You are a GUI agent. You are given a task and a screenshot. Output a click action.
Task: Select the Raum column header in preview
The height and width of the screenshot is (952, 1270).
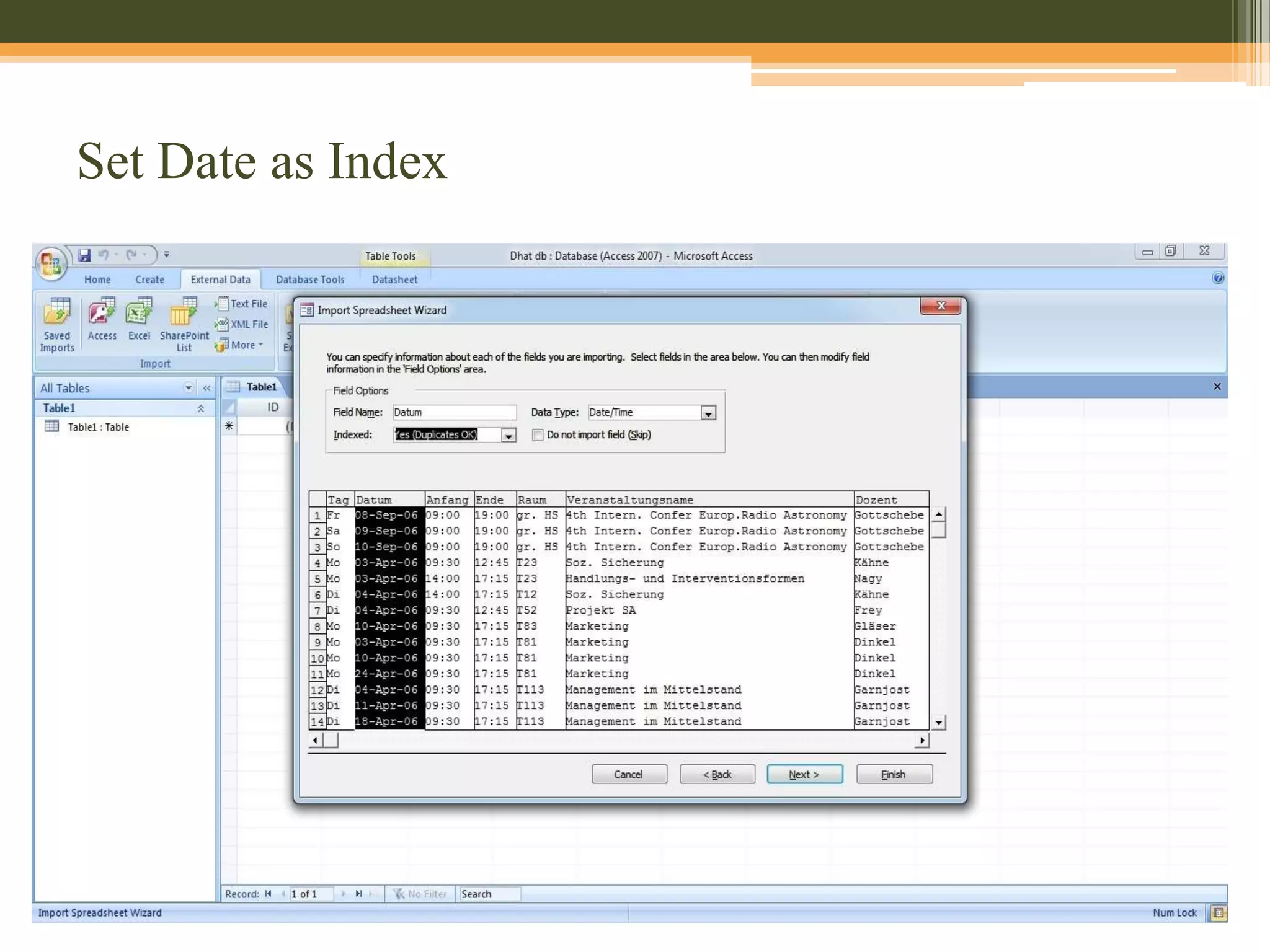pos(540,500)
